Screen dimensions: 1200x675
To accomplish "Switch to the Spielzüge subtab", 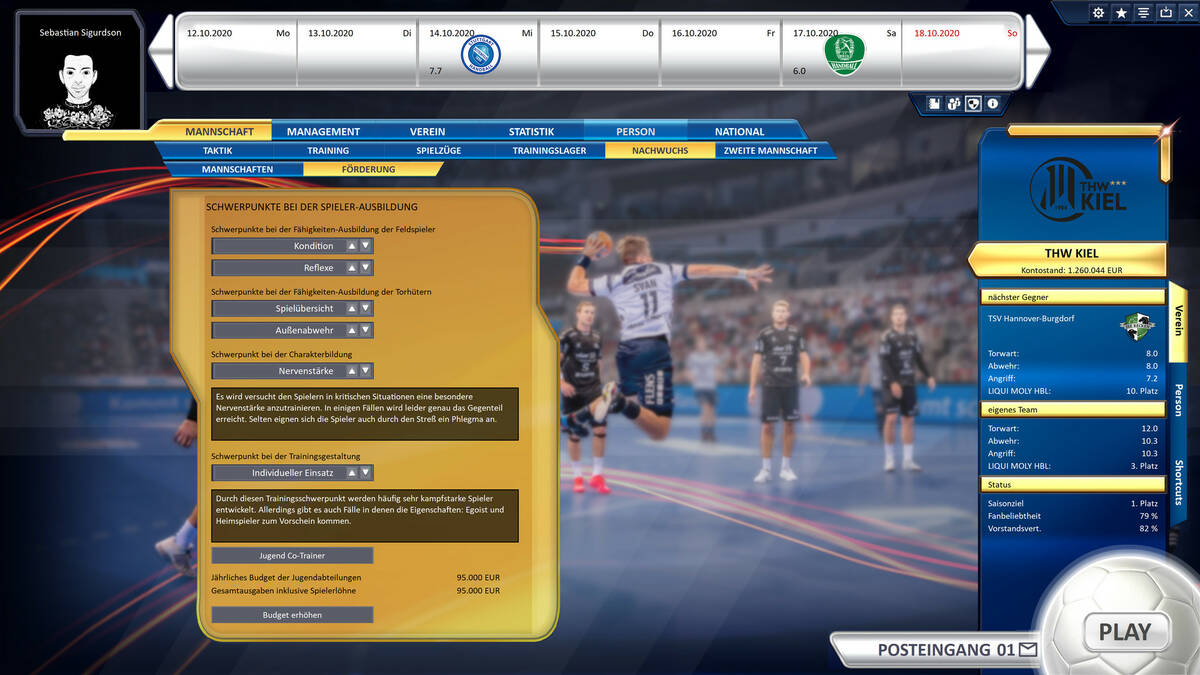I will (x=439, y=150).
